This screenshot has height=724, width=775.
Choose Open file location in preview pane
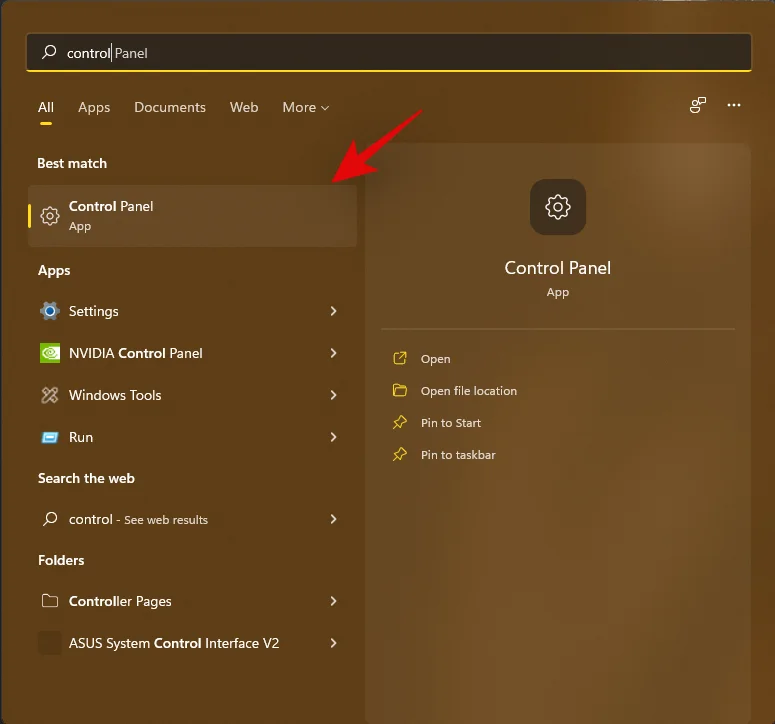(468, 391)
